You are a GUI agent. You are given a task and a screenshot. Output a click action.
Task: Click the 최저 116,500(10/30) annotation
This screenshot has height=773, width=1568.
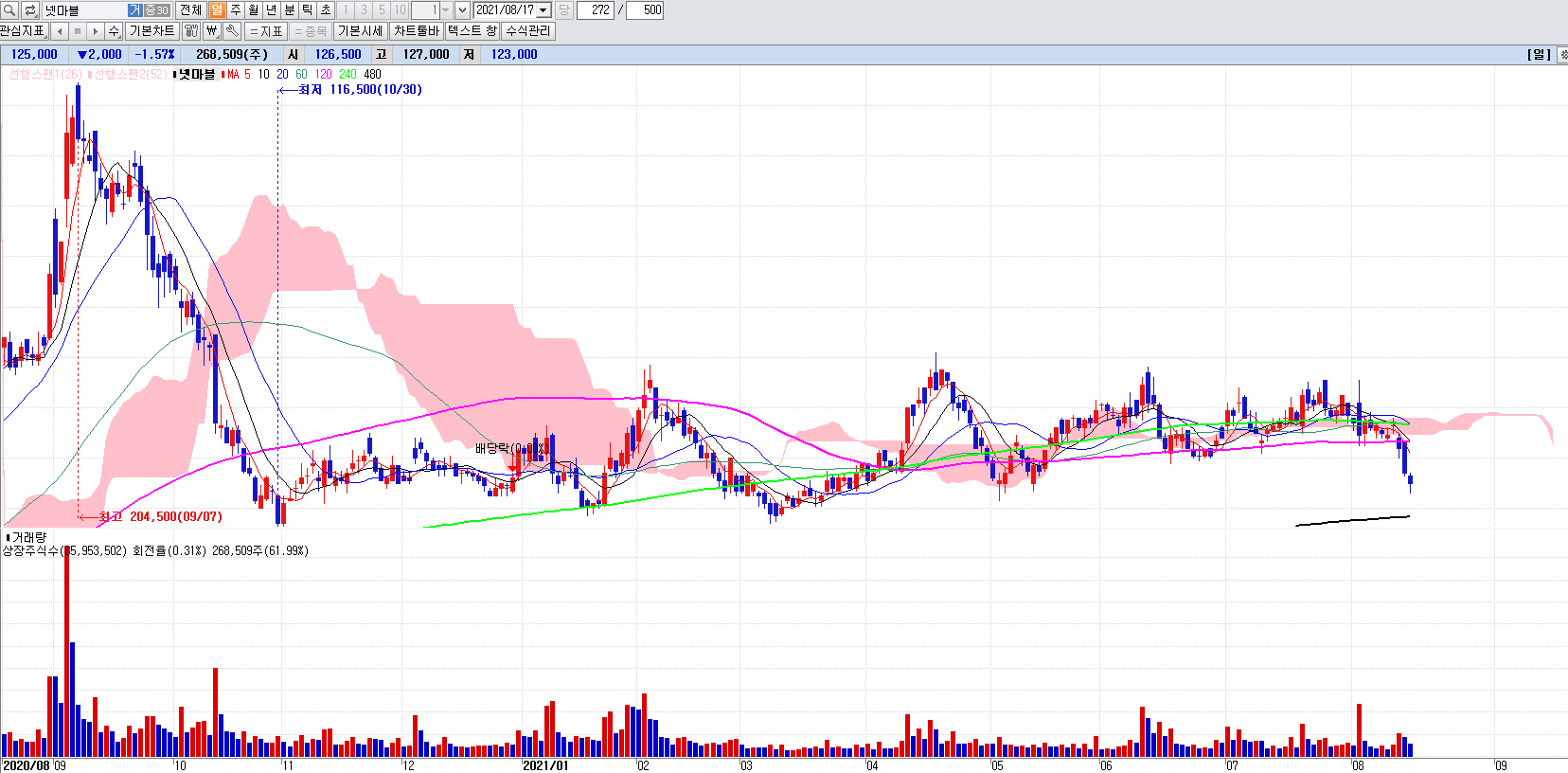361,90
